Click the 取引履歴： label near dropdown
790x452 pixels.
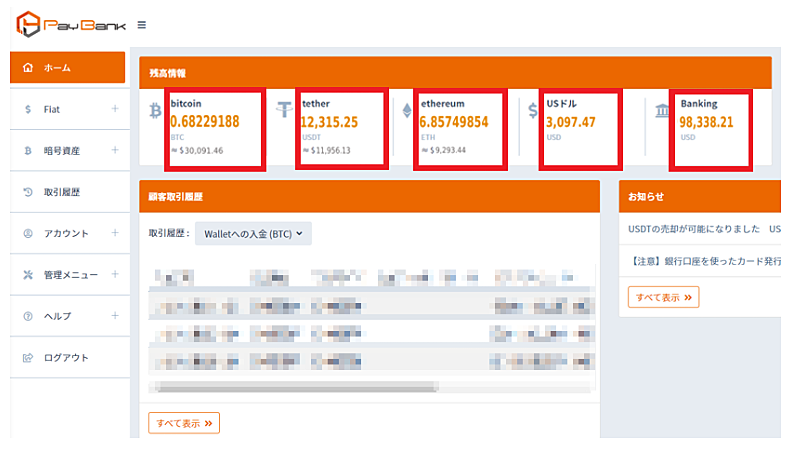pos(169,233)
